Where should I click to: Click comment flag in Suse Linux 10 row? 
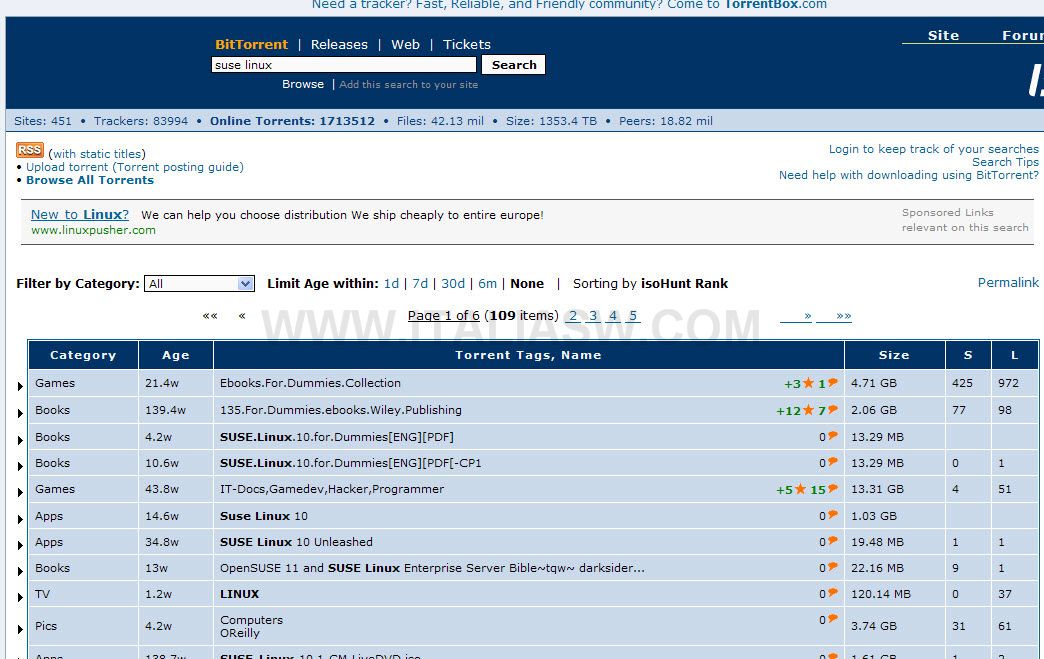832,515
